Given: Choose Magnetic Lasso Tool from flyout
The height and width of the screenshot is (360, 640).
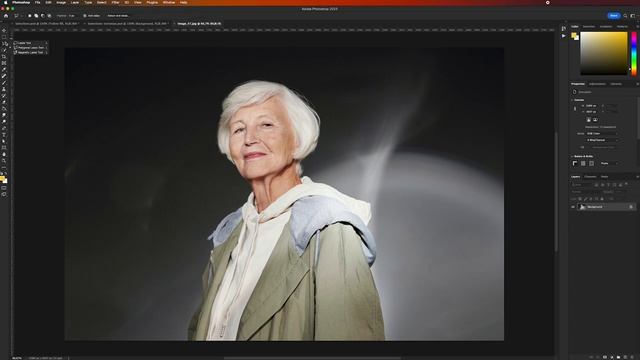Looking at the screenshot, I should pos(31,53).
